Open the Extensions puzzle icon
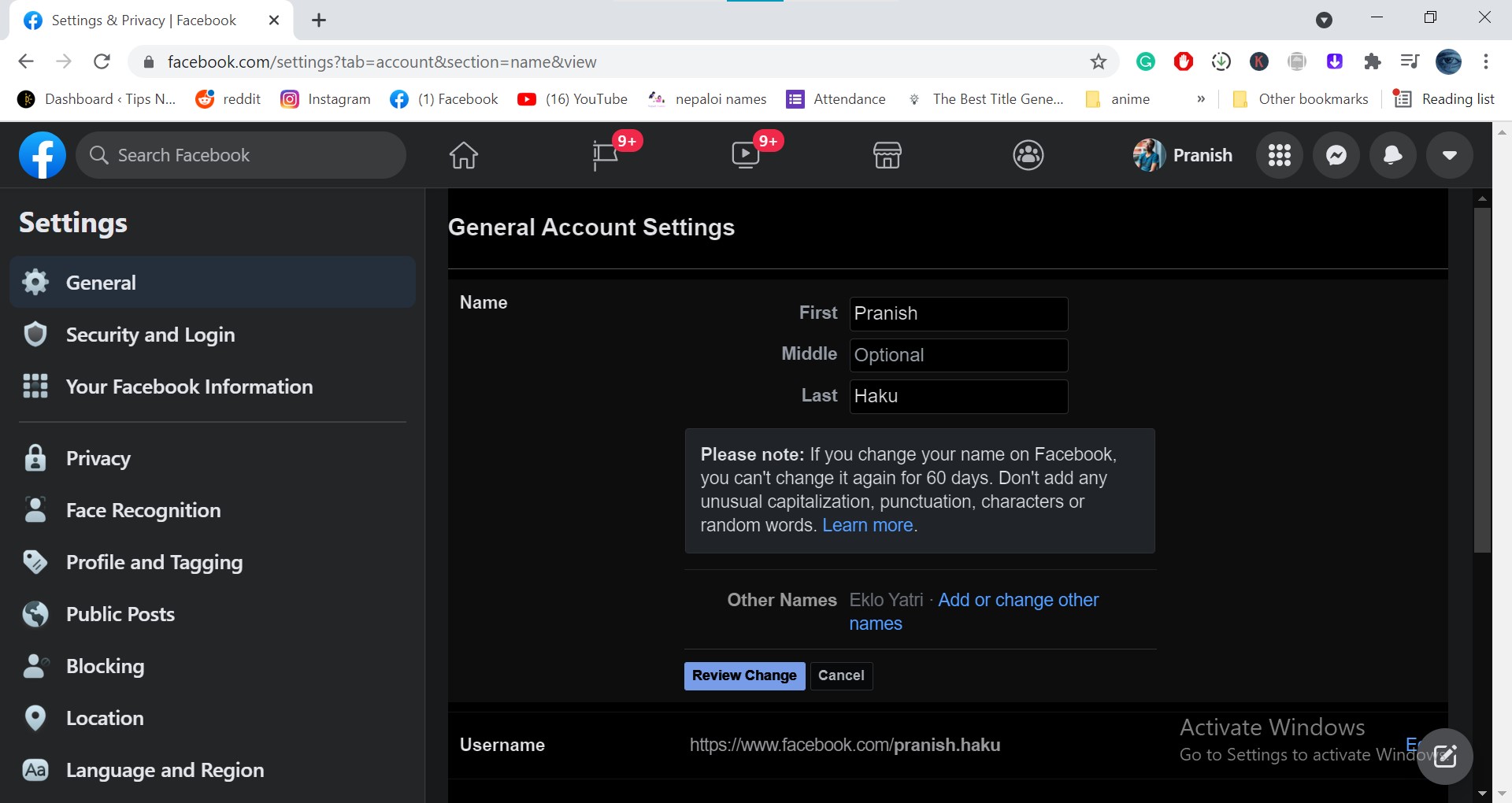1512x803 pixels. (x=1373, y=61)
